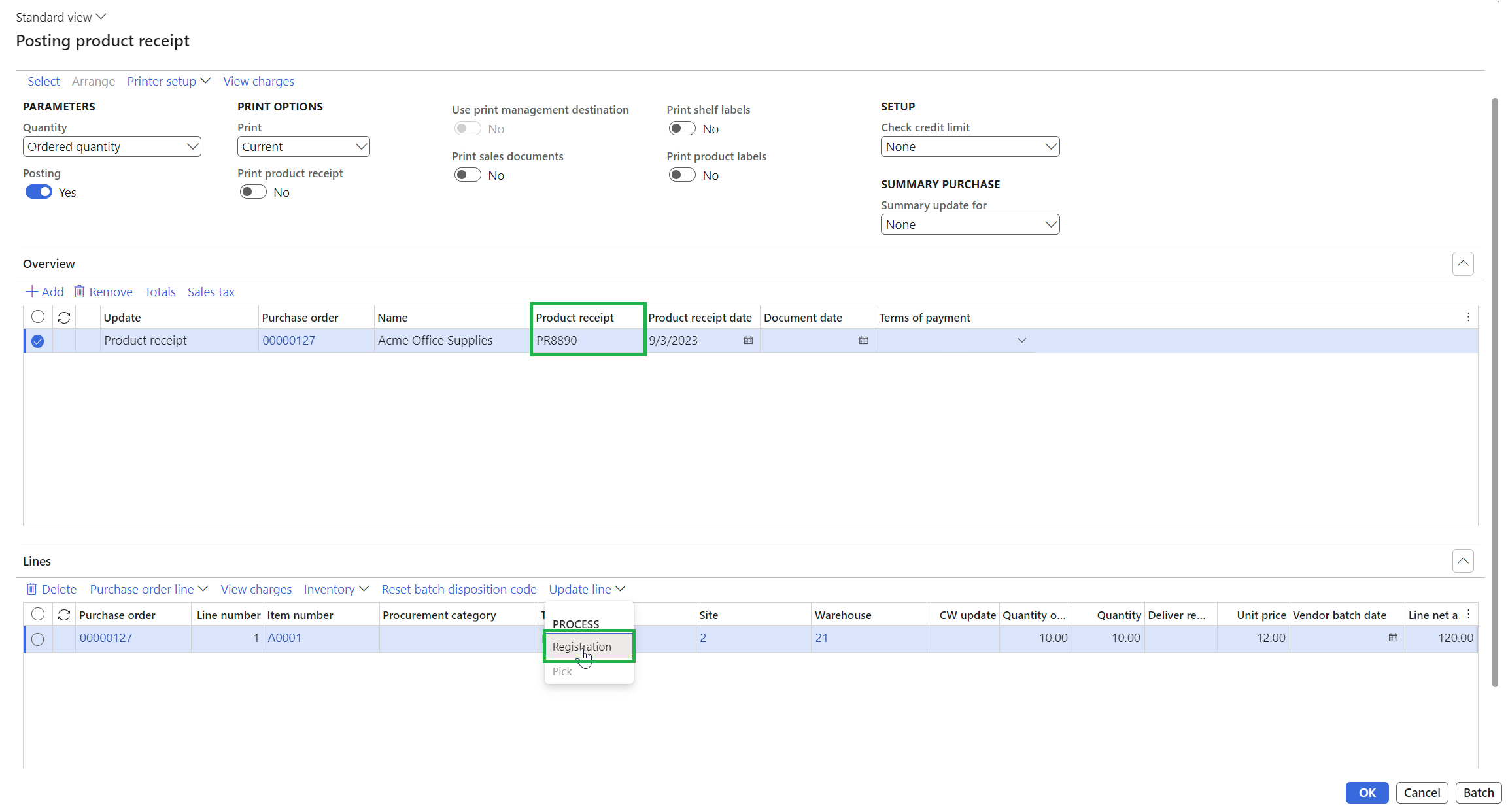Open Product receipt date calendar picker
This screenshot has width=1508, height=812.
pos(748,341)
